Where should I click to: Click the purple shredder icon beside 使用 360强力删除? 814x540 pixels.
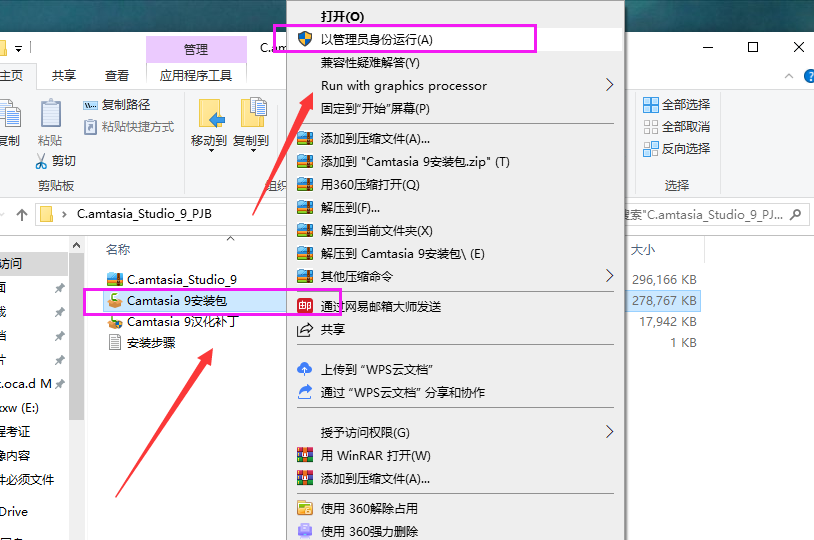click(x=305, y=531)
